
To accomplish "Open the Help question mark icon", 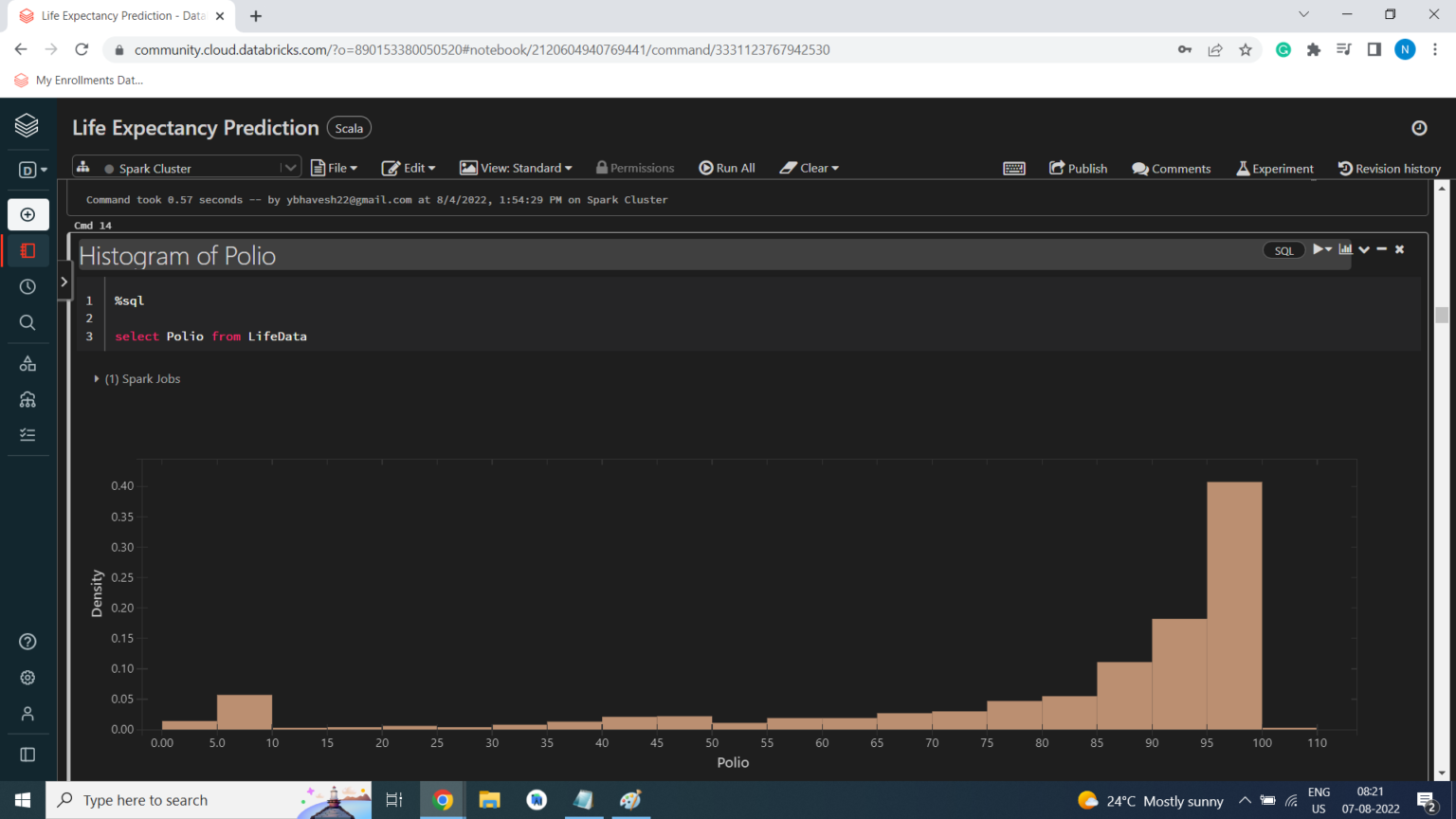I will (x=27, y=642).
